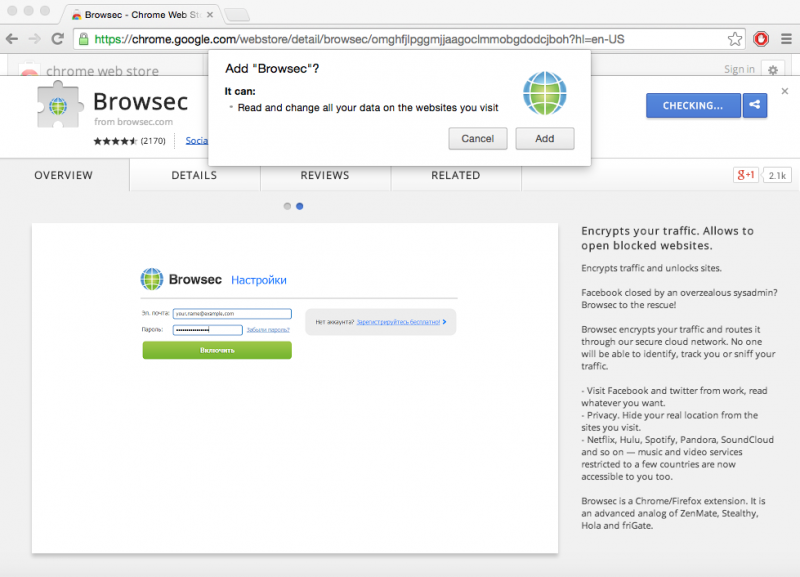The width and height of the screenshot is (800, 577).
Task: Click forgot password link in screenshot
Action: tap(268, 330)
